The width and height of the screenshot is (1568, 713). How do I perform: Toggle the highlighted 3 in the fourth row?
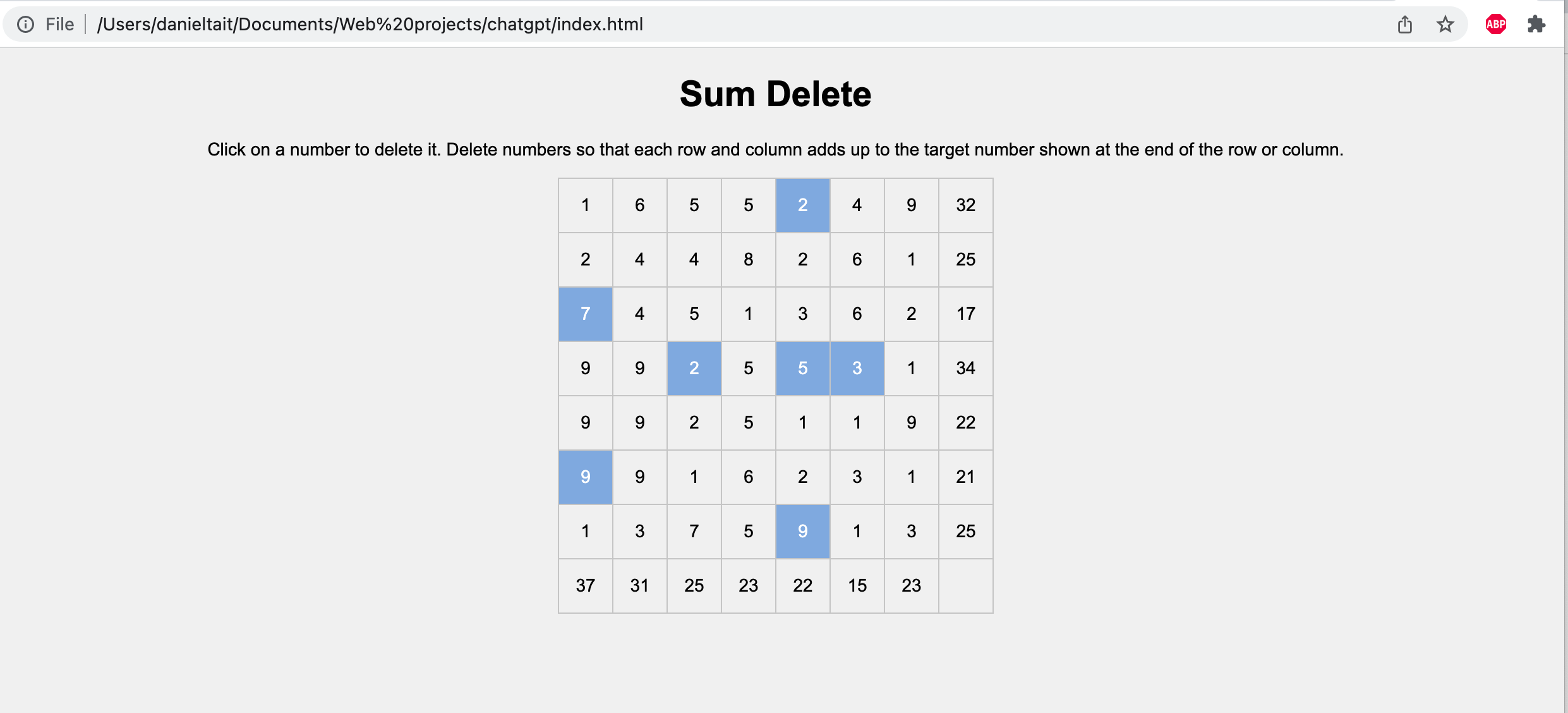[x=857, y=369]
